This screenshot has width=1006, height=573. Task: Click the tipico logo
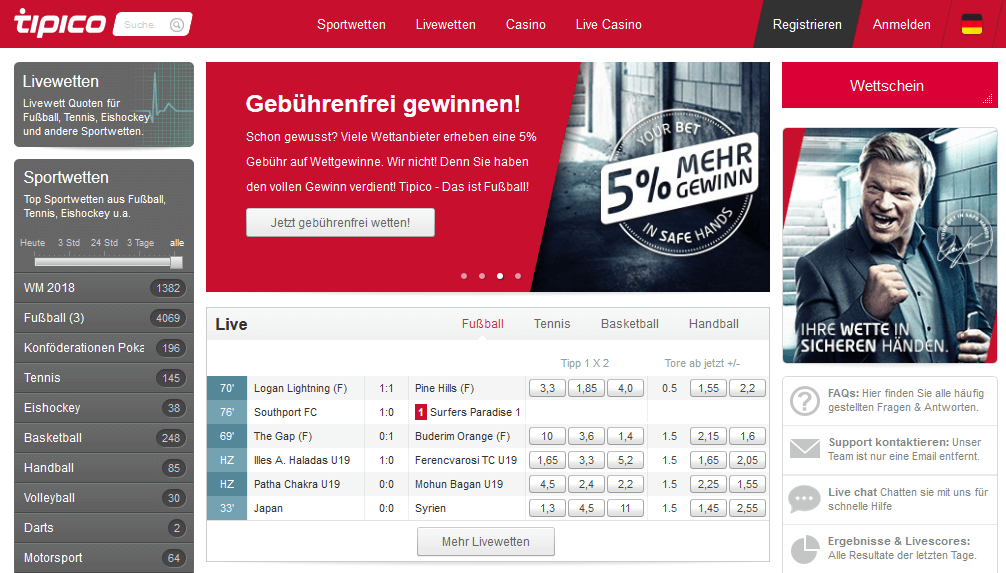[60, 23]
